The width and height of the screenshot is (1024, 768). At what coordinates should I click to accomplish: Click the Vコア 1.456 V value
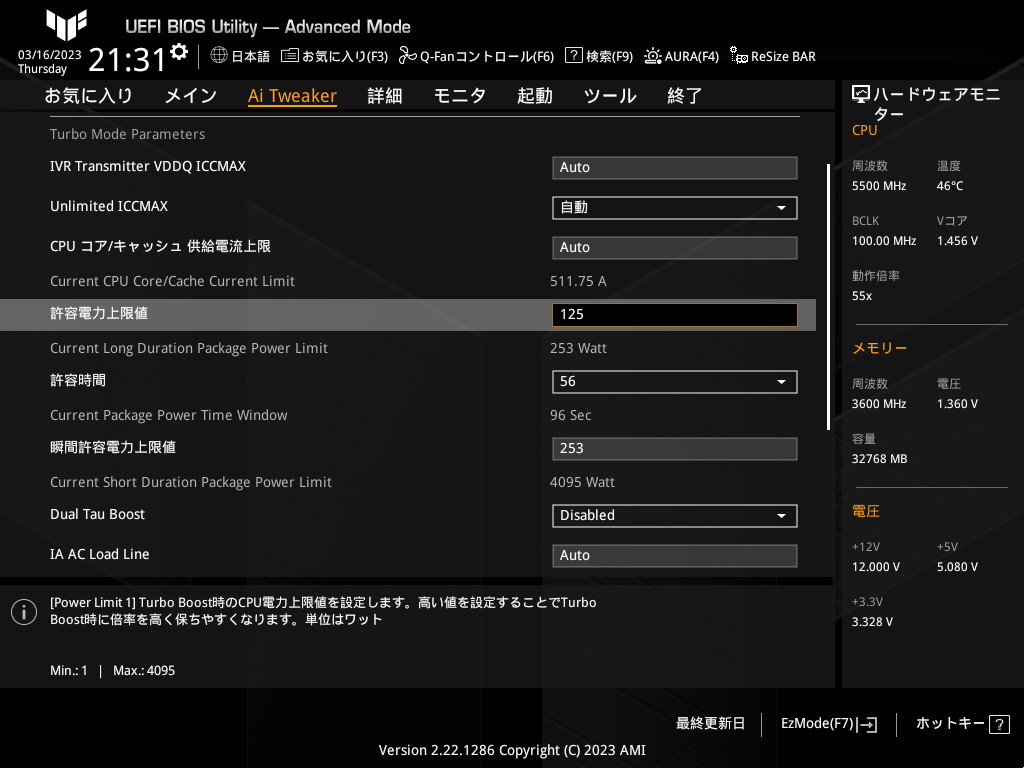tap(957, 241)
